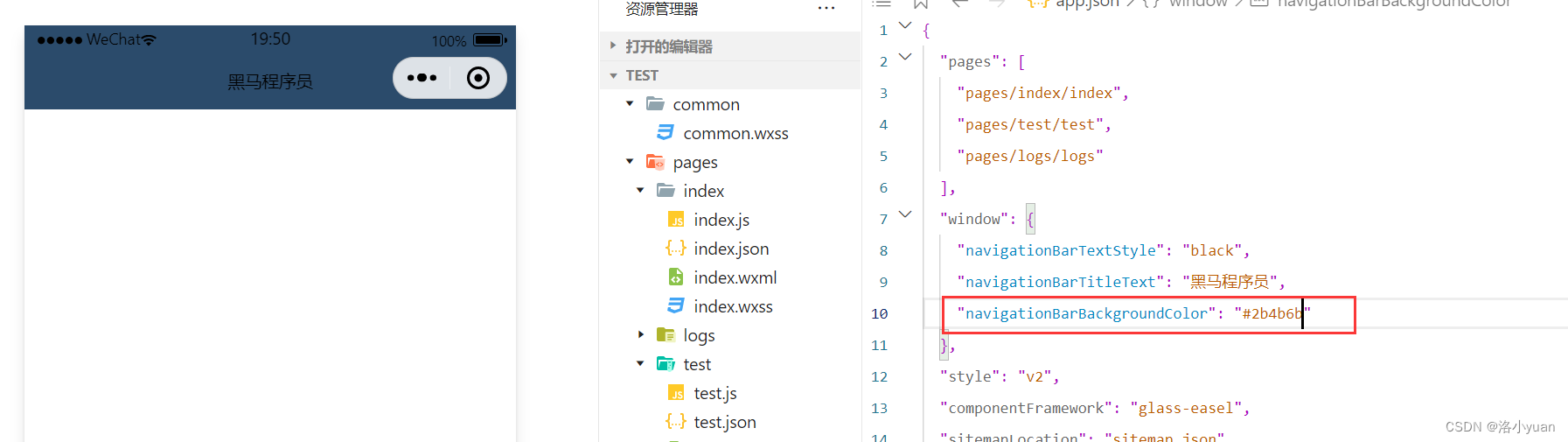Click the test.json braces file icon
The height and width of the screenshot is (442, 1568).
click(676, 422)
